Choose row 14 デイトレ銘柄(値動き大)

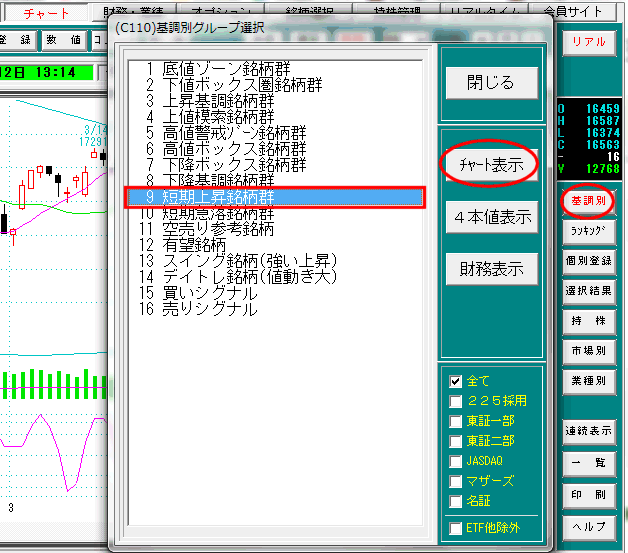[275, 277]
